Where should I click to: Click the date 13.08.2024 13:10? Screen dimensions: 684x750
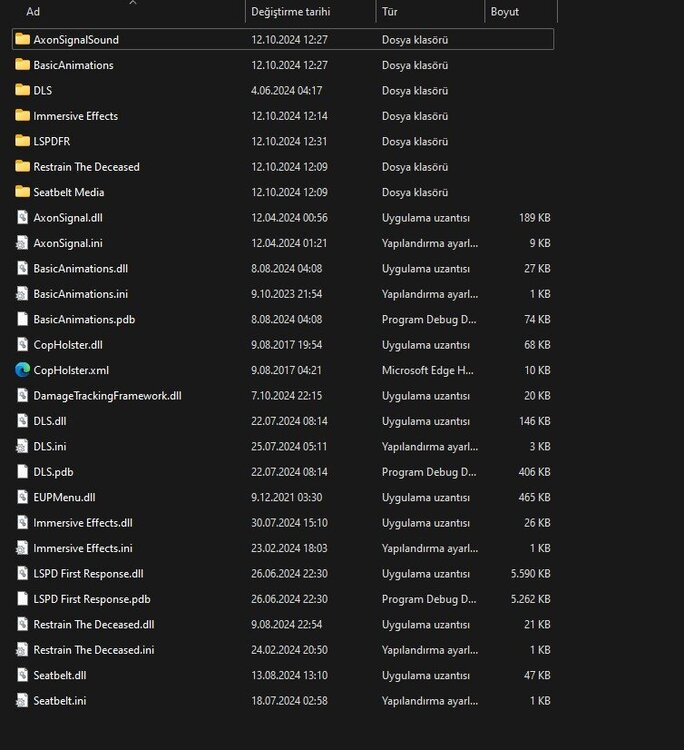(x=289, y=675)
